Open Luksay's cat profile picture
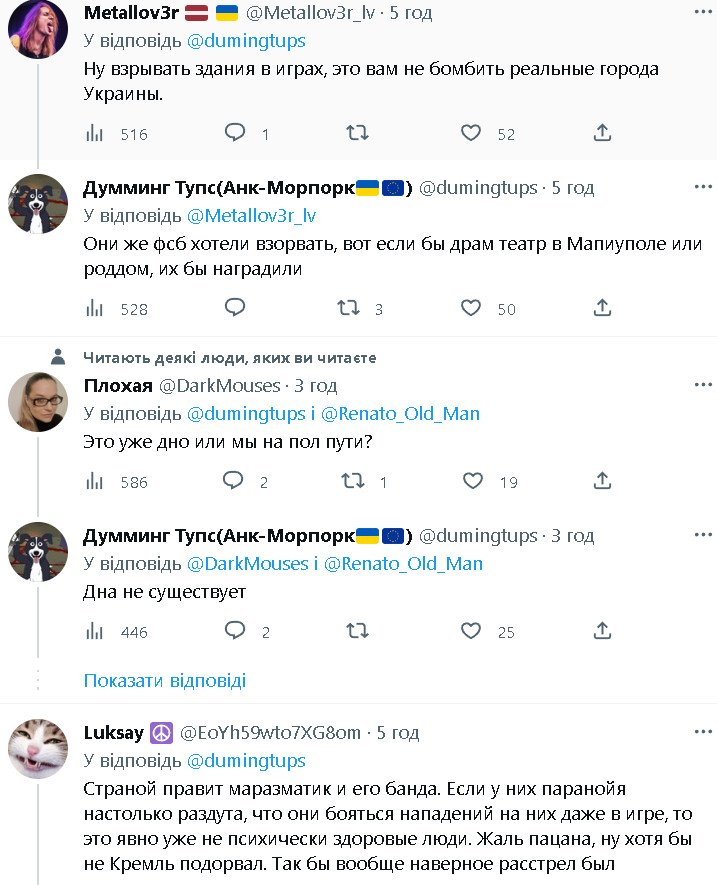Image resolution: width=717 pixels, height=885 pixels. click(38, 751)
